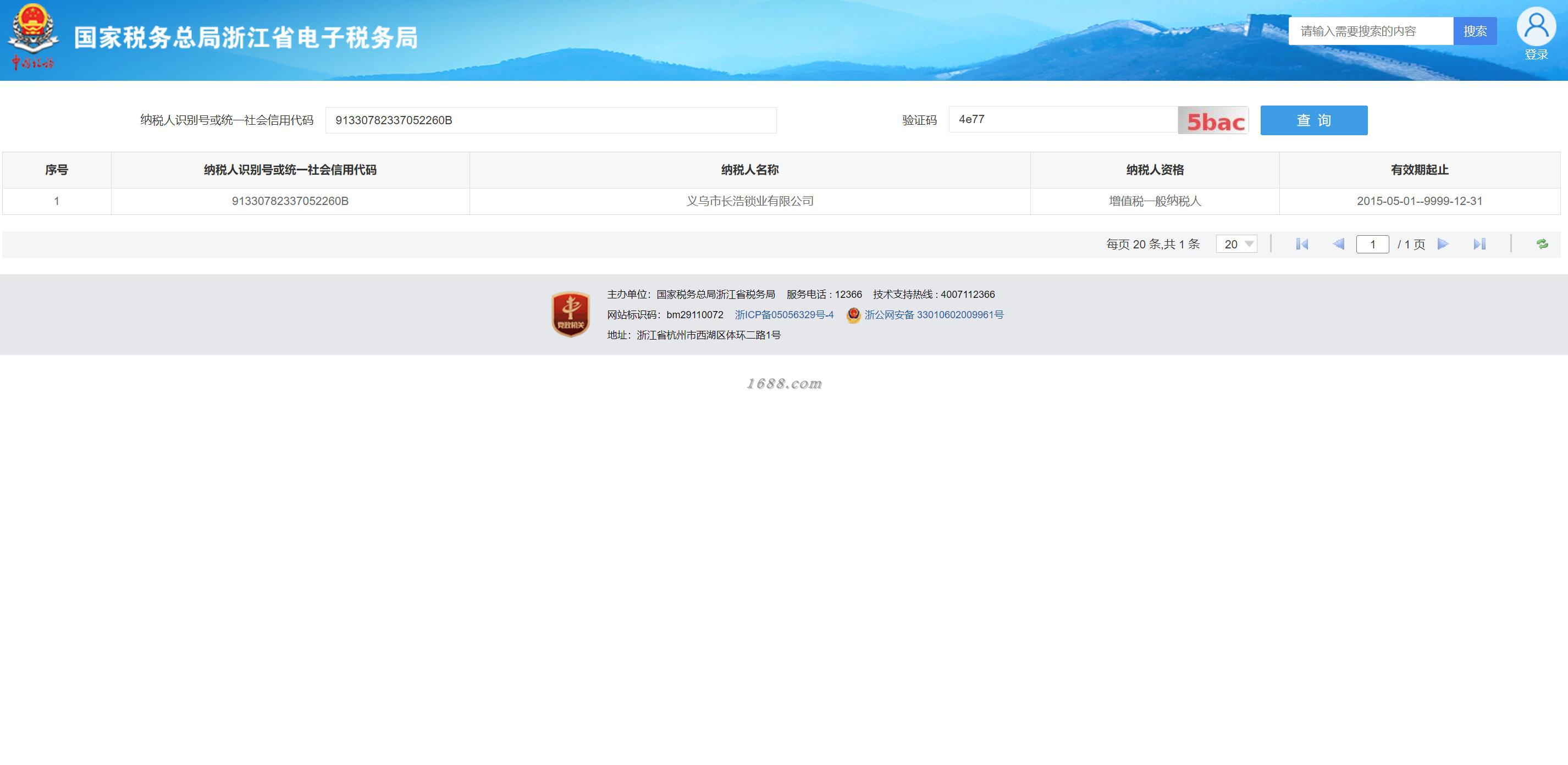Click the 登录 login label
1568x765 pixels.
click(x=1536, y=54)
